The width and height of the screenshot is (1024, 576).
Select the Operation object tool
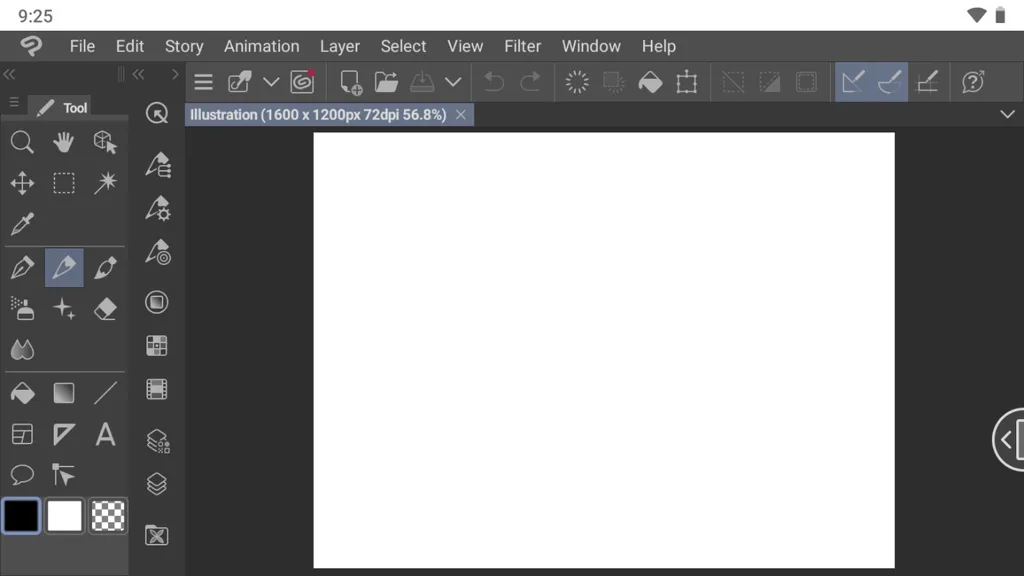tap(105, 142)
